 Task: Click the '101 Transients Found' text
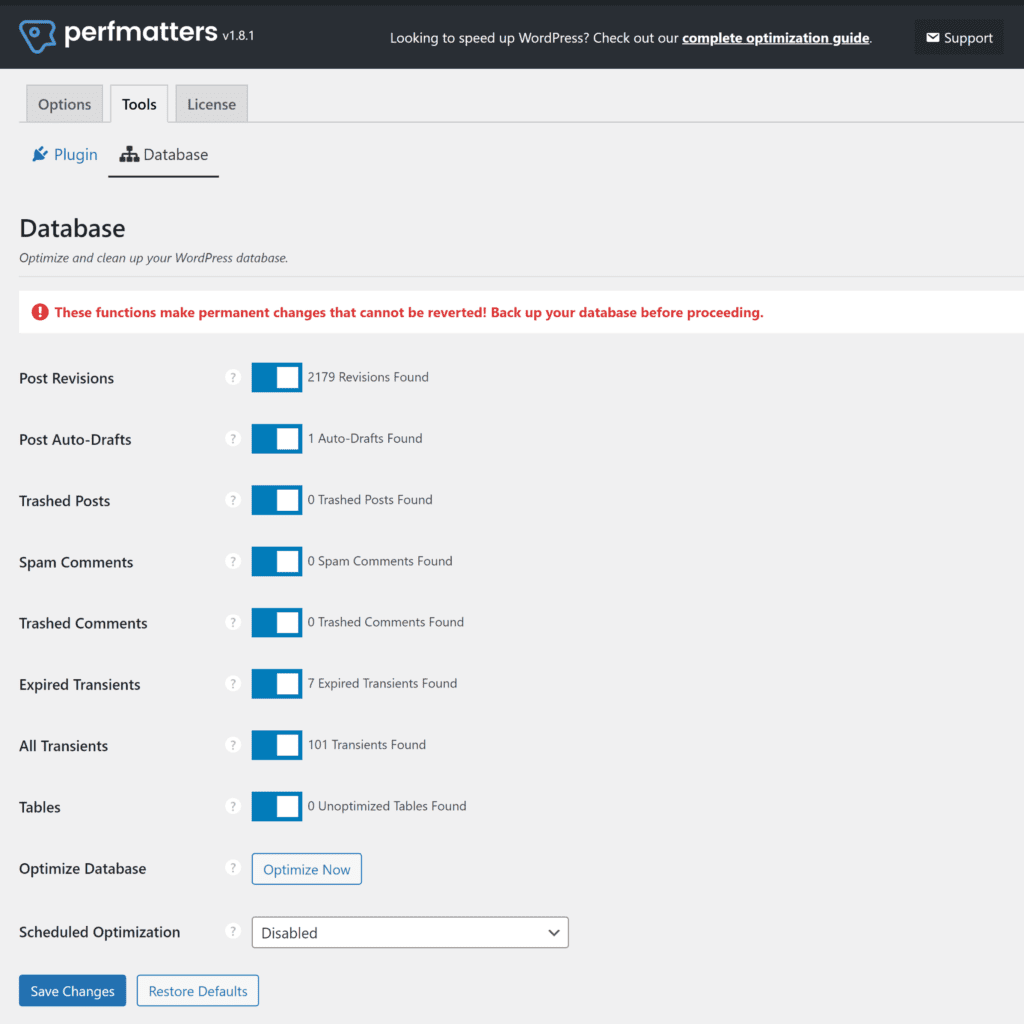[367, 744]
